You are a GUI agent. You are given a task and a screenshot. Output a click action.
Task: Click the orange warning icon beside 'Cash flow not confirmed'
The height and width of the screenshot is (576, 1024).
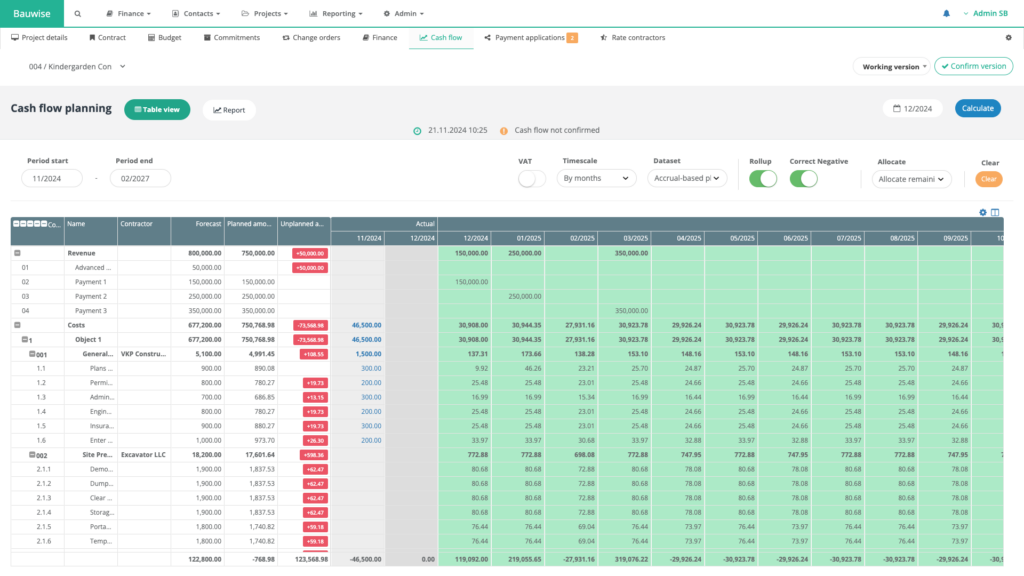tap(504, 131)
